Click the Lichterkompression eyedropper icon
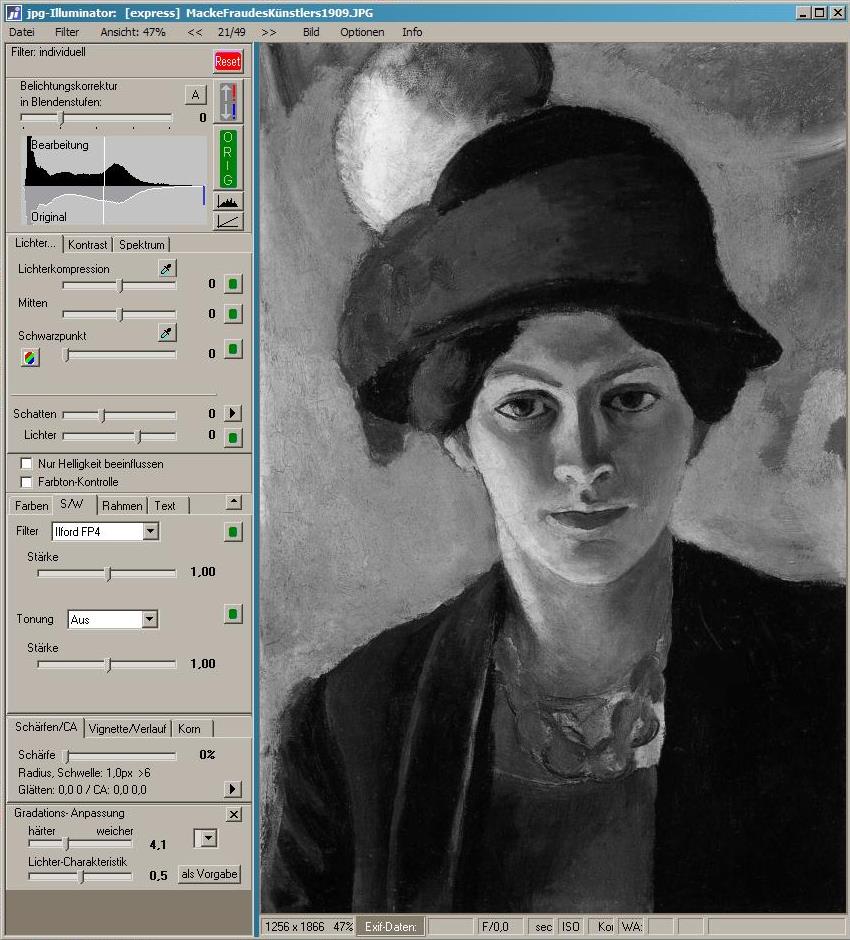Viewport: 850px width, 940px height. point(167,269)
